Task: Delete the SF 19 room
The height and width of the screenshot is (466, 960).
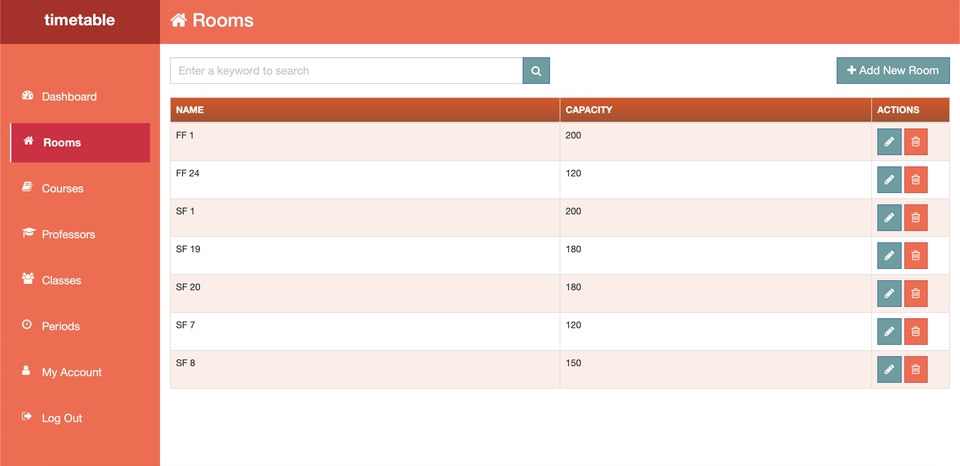Action: coord(915,255)
